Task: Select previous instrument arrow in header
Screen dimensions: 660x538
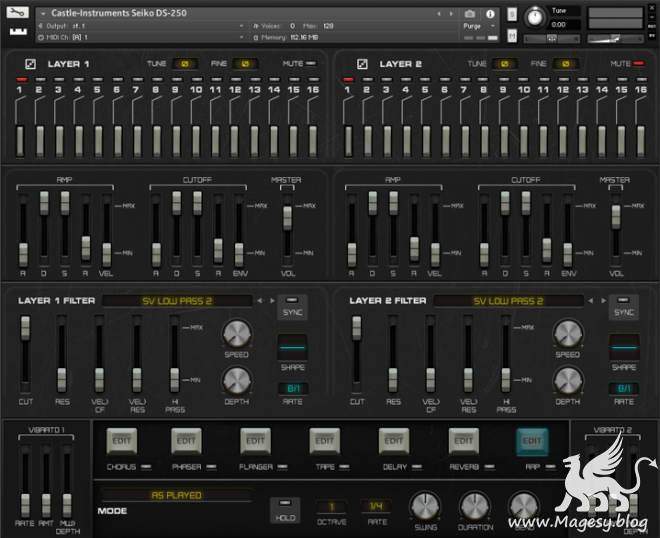Action: tap(439, 14)
